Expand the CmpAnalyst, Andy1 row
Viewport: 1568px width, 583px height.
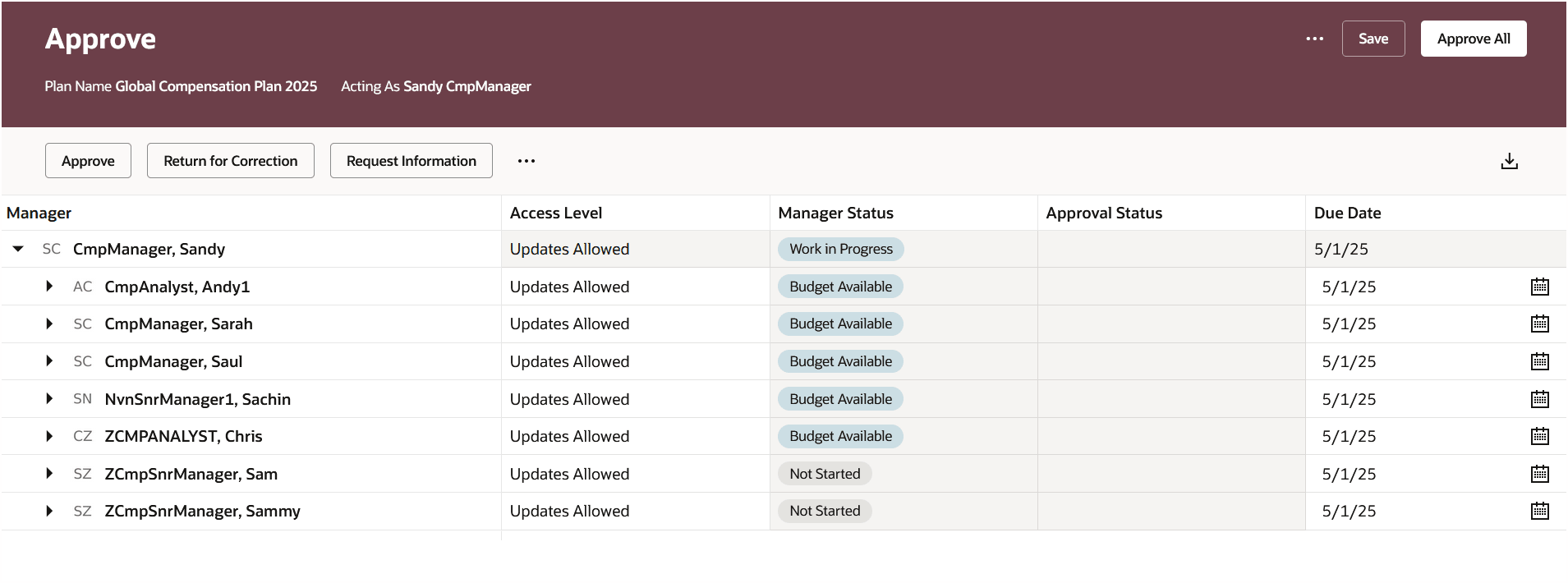pos(49,287)
